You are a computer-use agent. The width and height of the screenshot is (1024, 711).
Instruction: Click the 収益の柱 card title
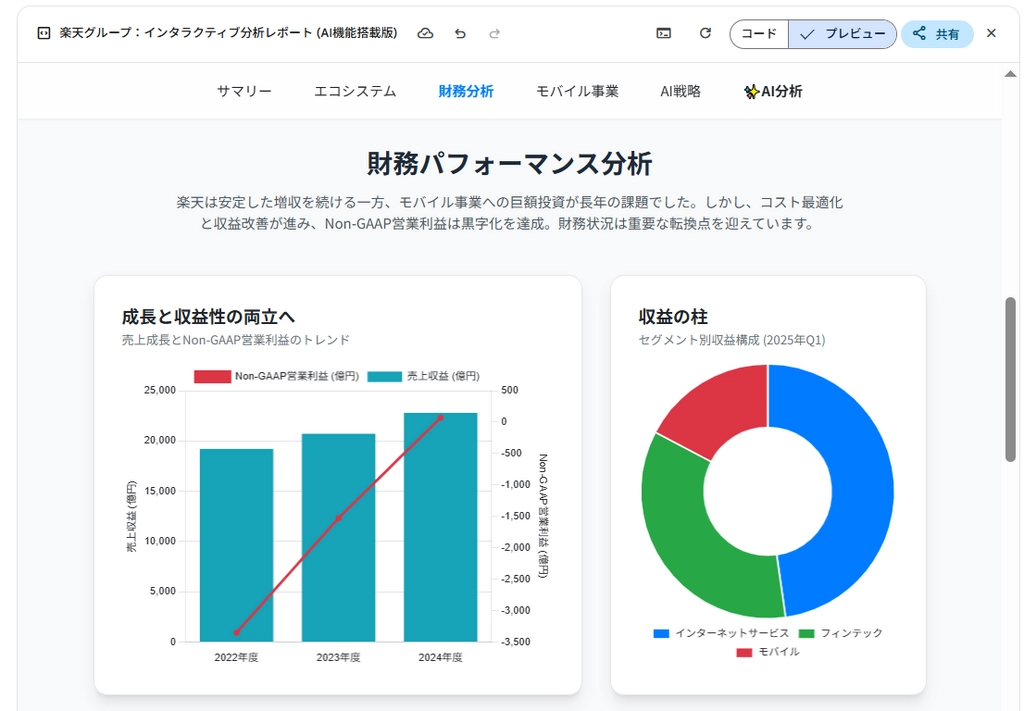pos(673,317)
